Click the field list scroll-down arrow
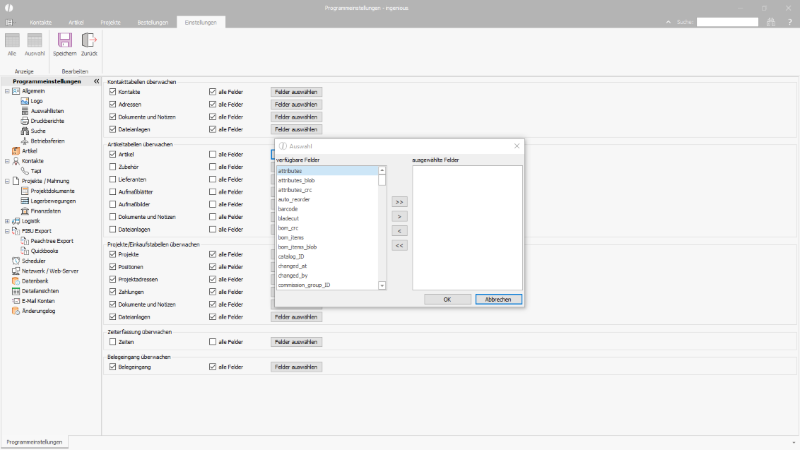800x450 pixels. 382,286
